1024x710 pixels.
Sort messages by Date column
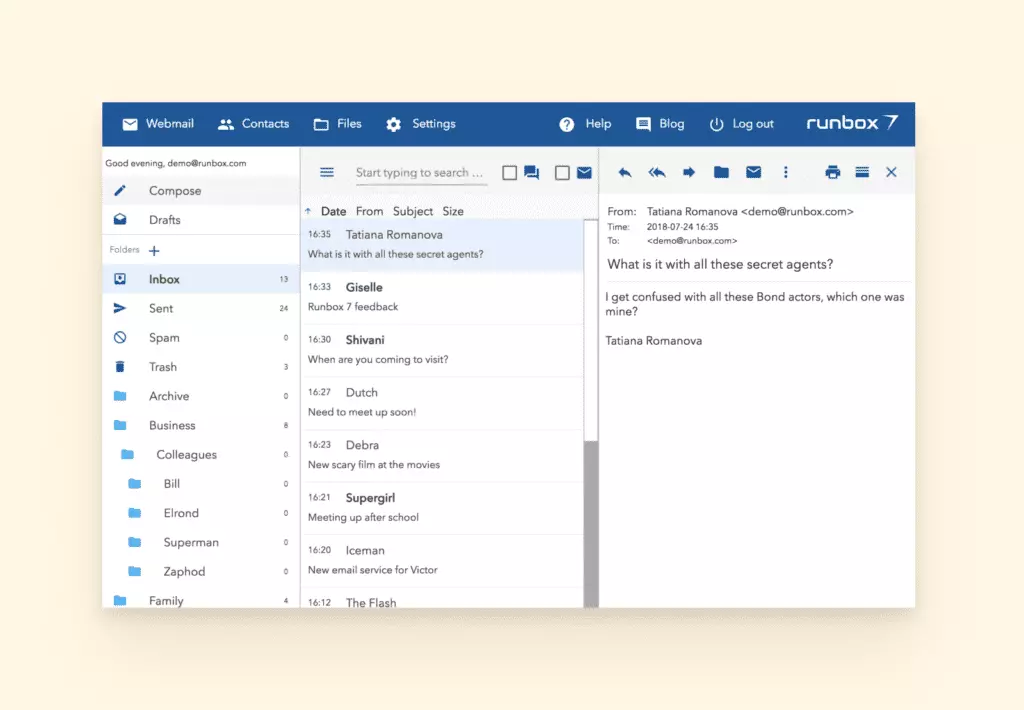point(333,211)
